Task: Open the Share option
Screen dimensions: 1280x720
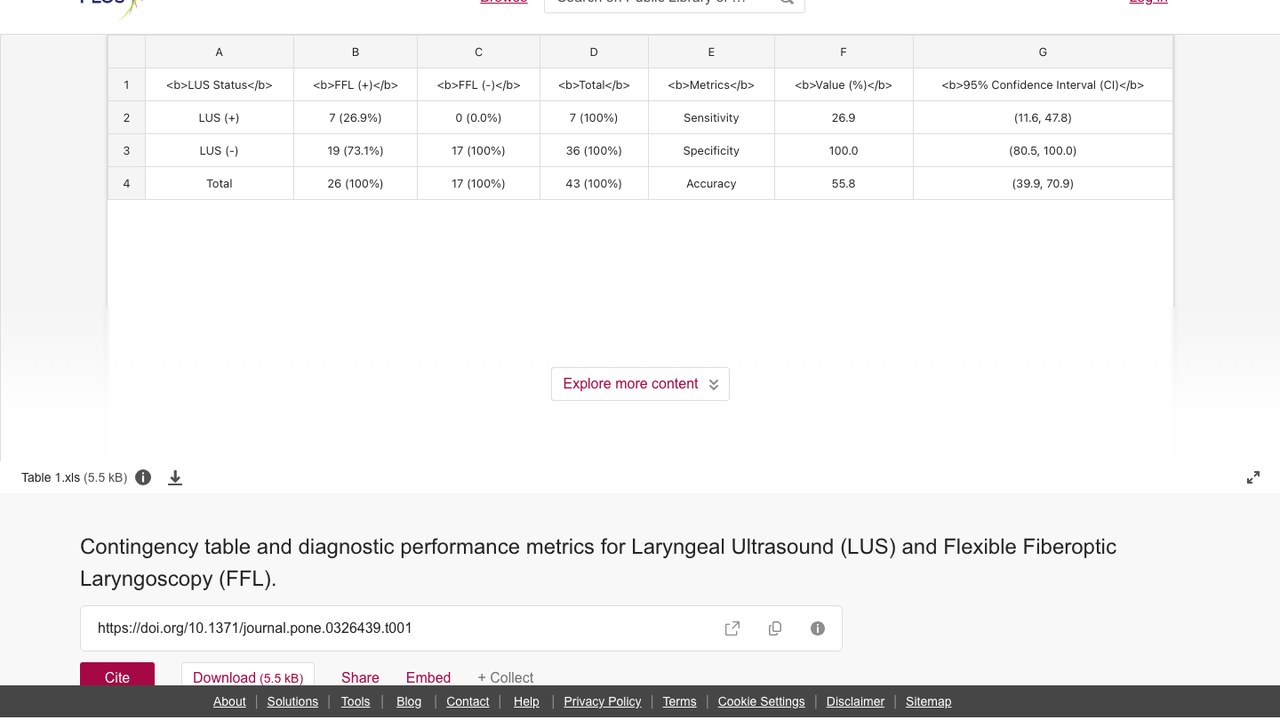Action: tap(360, 677)
